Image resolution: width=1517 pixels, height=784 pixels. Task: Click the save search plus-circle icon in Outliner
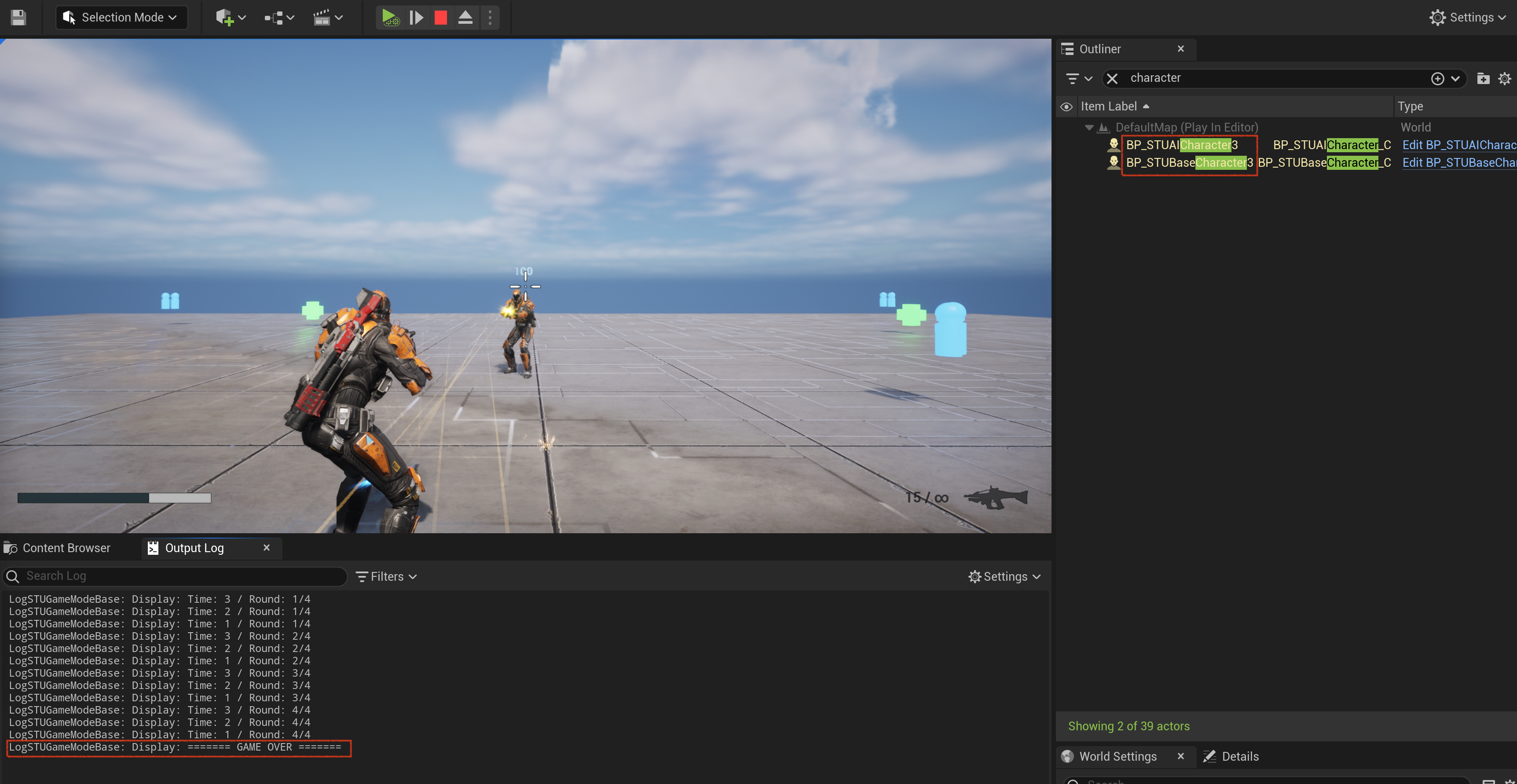(1437, 78)
